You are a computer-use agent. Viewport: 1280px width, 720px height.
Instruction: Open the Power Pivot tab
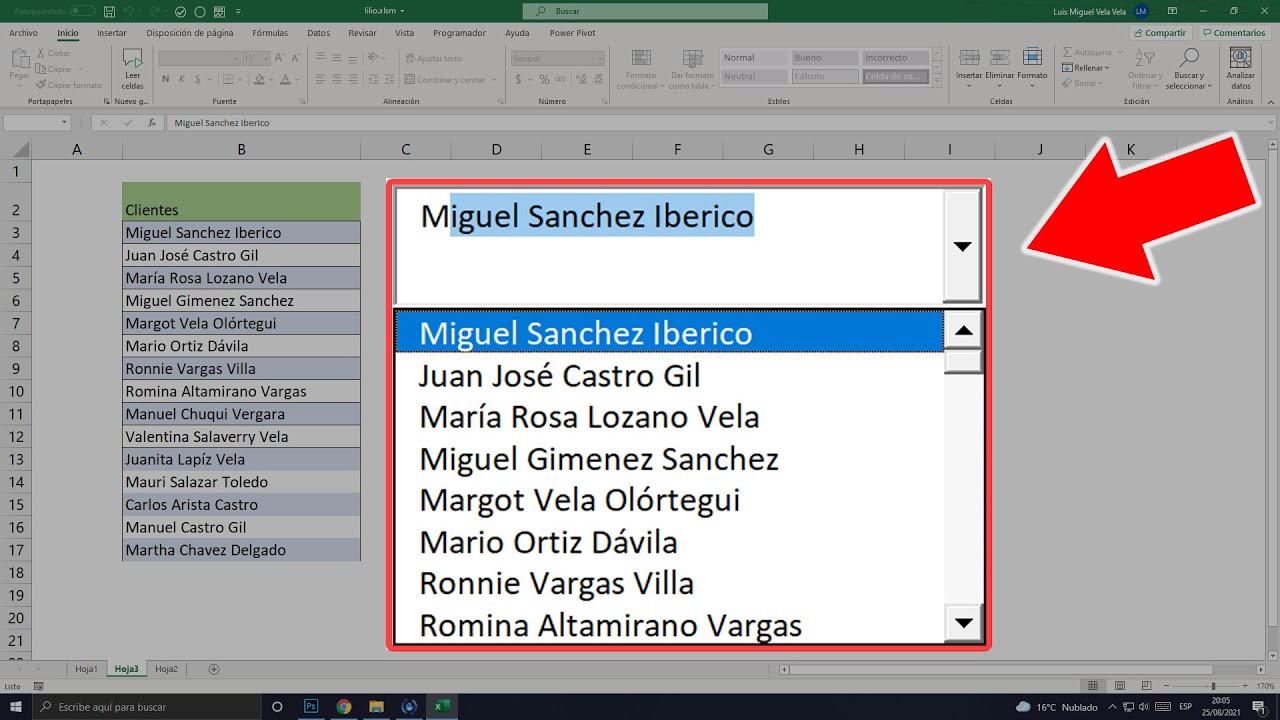click(572, 32)
